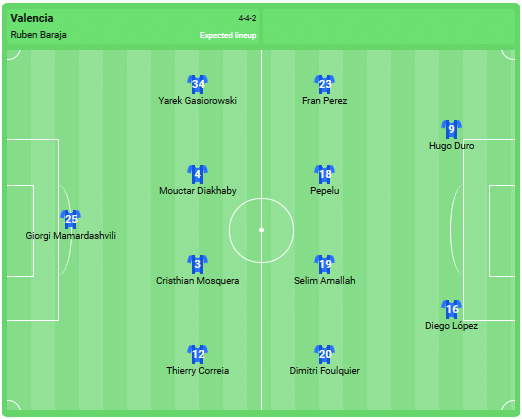Open the Pepelu player name
Image resolution: width=522 pixels, height=419 pixels.
click(x=325, y=191)
